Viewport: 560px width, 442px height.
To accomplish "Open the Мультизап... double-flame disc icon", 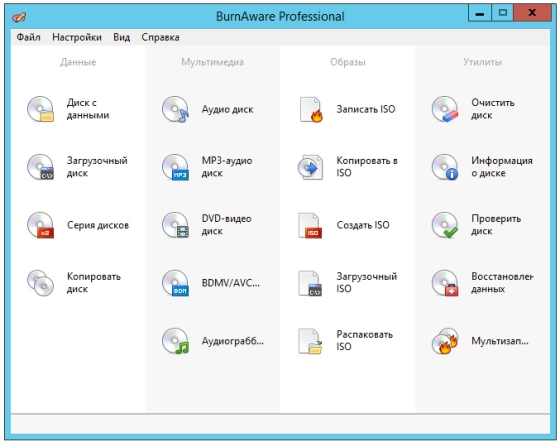I will (445, 341).
